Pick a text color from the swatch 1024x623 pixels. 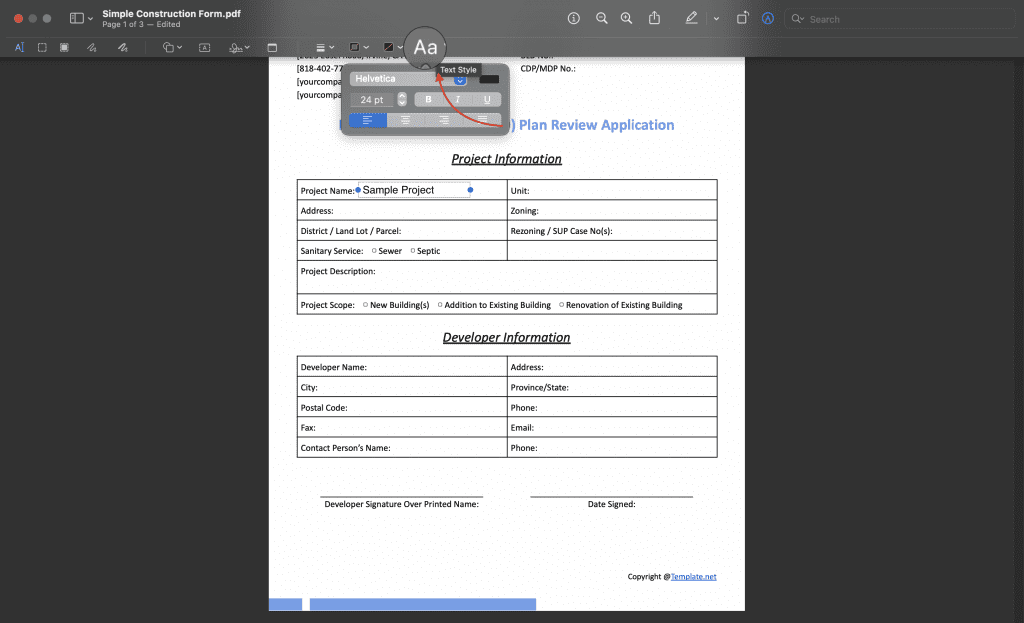click(490, 80)
